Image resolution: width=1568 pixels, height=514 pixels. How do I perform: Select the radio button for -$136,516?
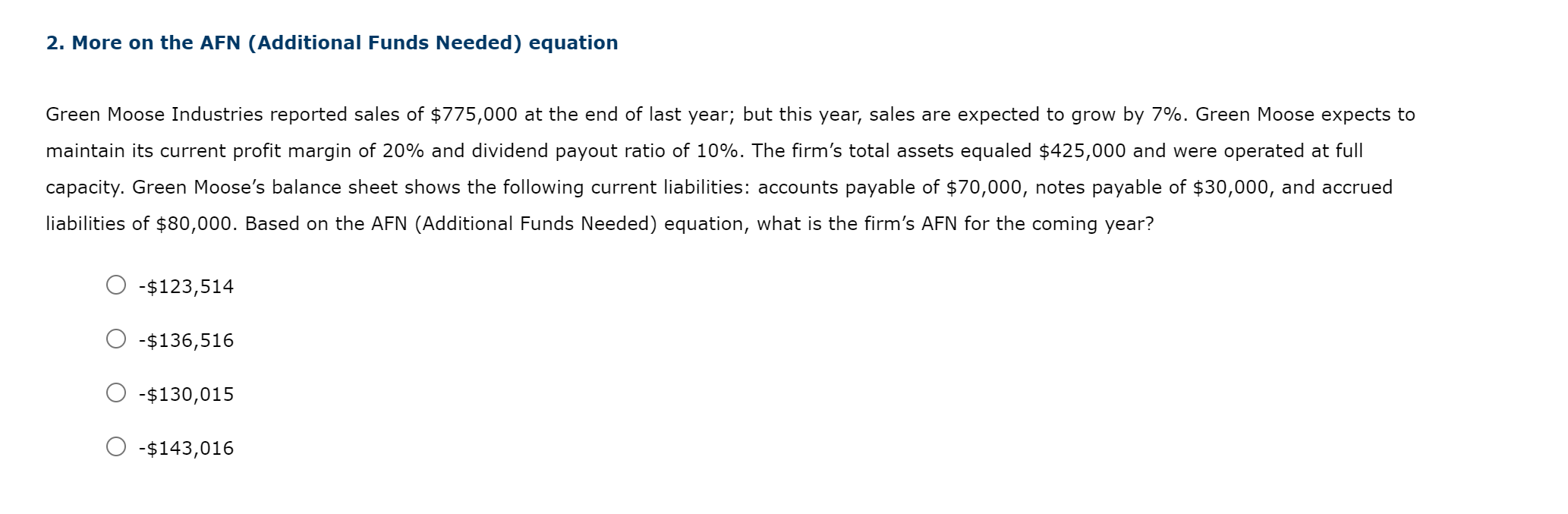coord(116,340)
